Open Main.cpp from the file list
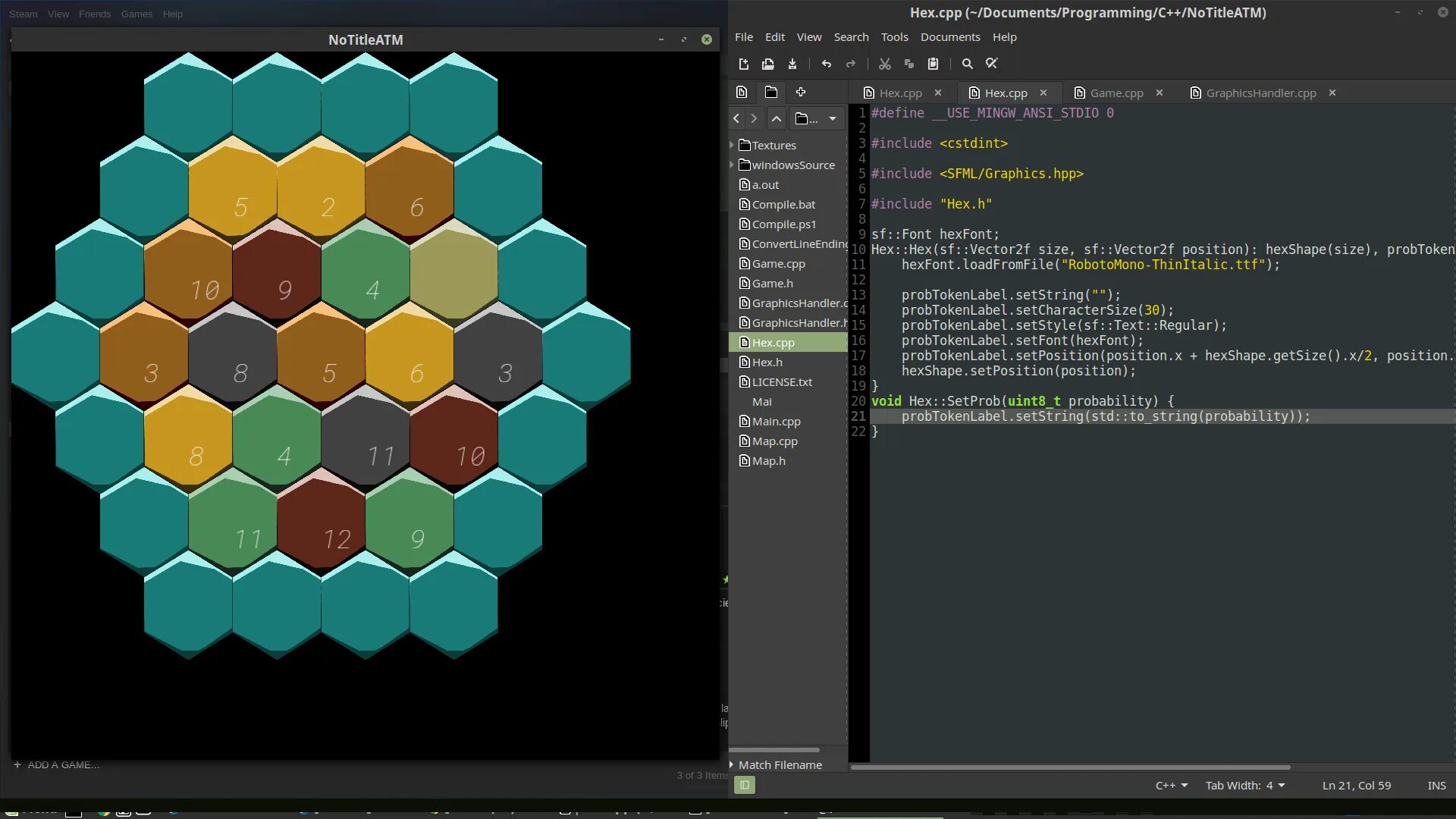This screenshot has width=1456, height=819. [776, 422]
